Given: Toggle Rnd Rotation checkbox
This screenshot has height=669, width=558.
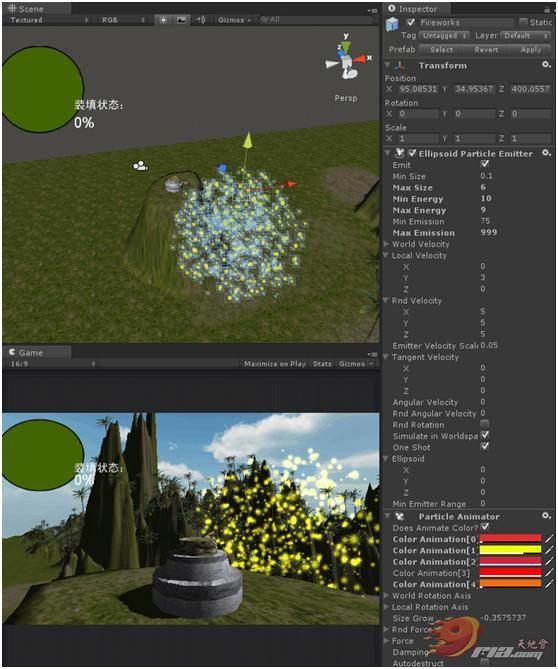Looking at the screenshot, I should coord(485,424).
